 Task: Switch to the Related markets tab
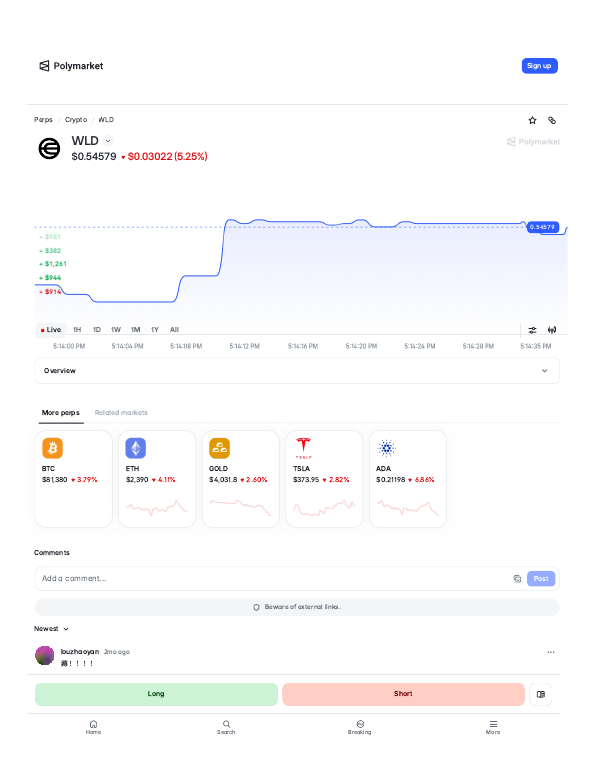click(121, 412)
